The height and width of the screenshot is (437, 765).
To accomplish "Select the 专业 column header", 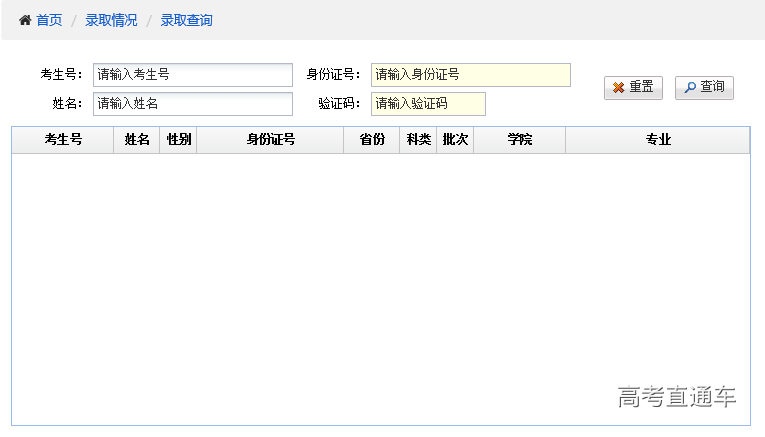I will (x=658, y=140).
